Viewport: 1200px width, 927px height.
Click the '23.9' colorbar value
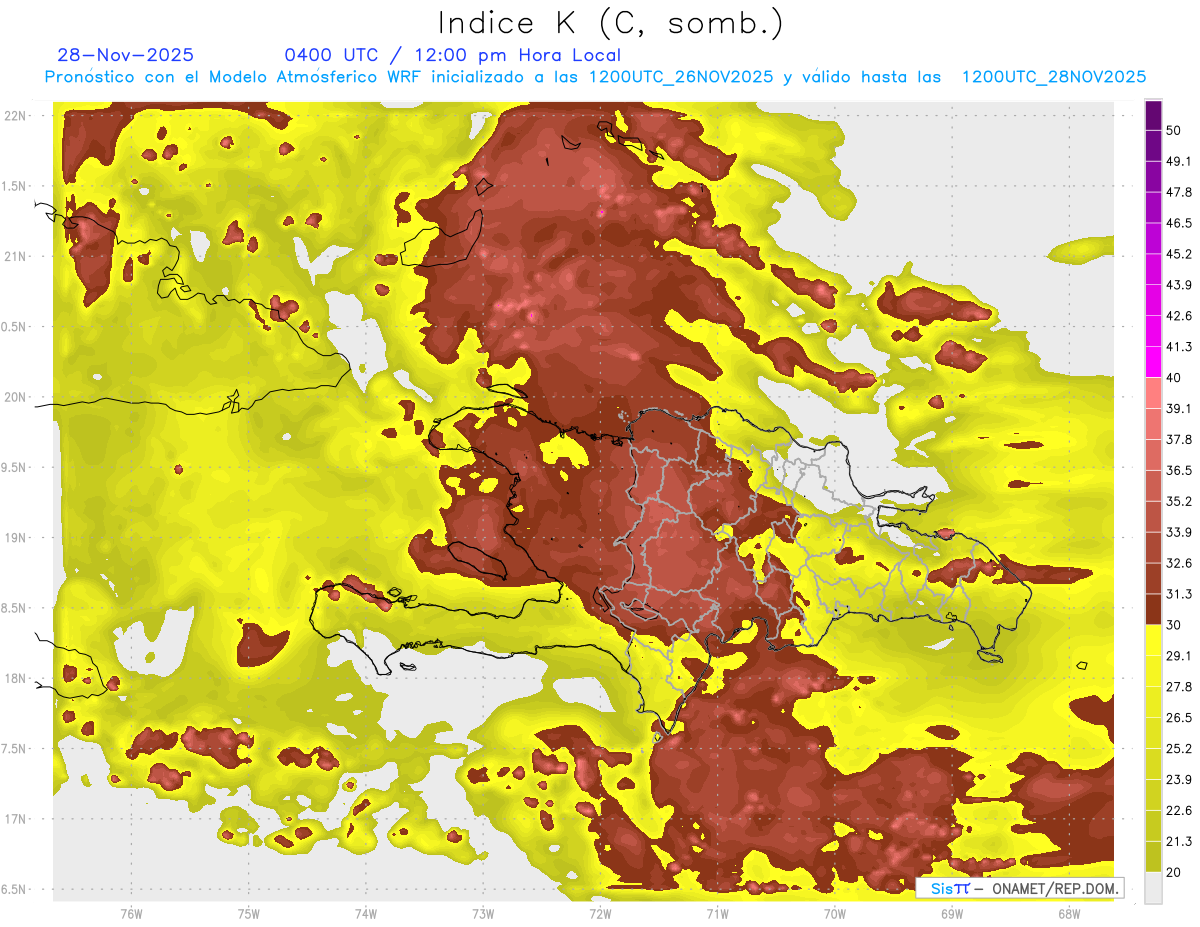coord(1179,779)
